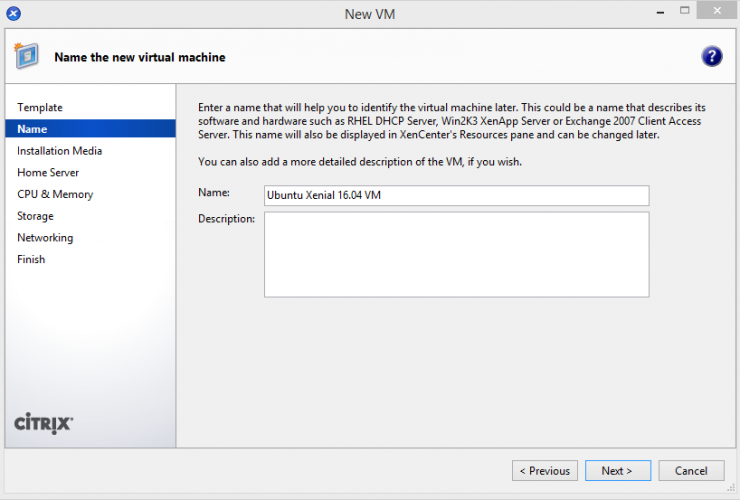Image resolution: width=740 pixels, height=500 pixels.
Task: Select the Networking step
Action: point(45,238)
